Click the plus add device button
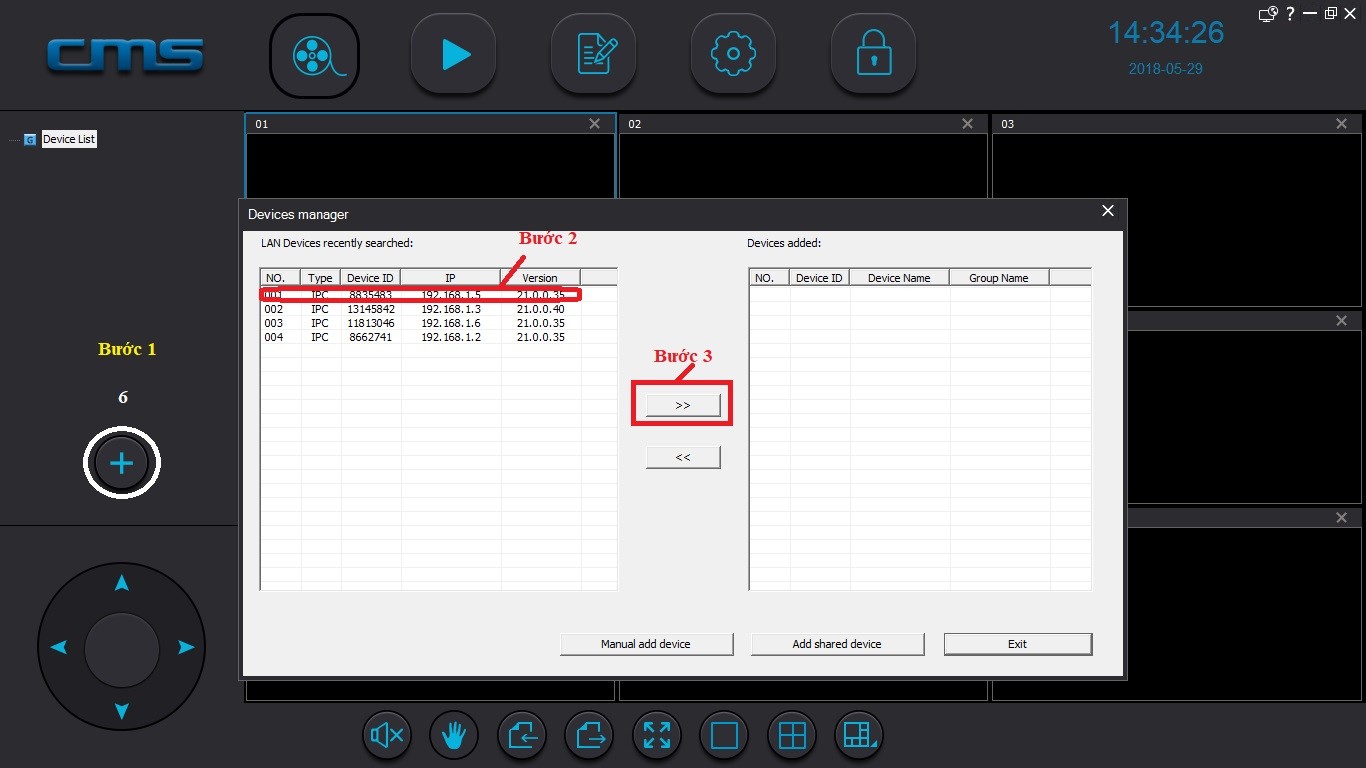This screenshot has width=1366, height=768. [121, 463]
